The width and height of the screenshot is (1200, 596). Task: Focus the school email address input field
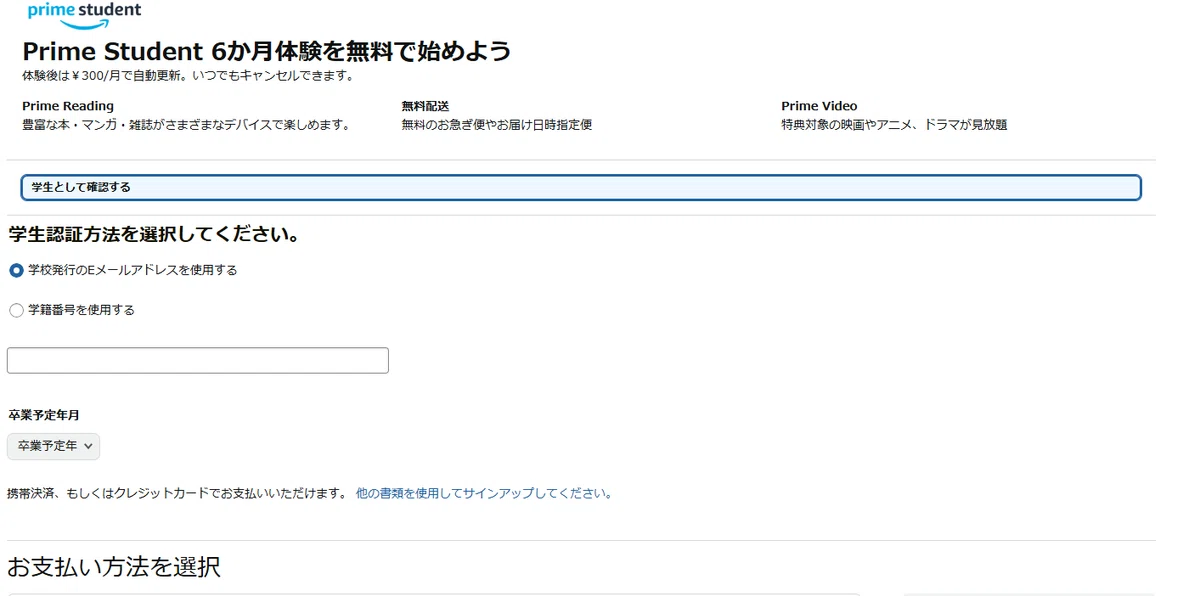(198, 360)
